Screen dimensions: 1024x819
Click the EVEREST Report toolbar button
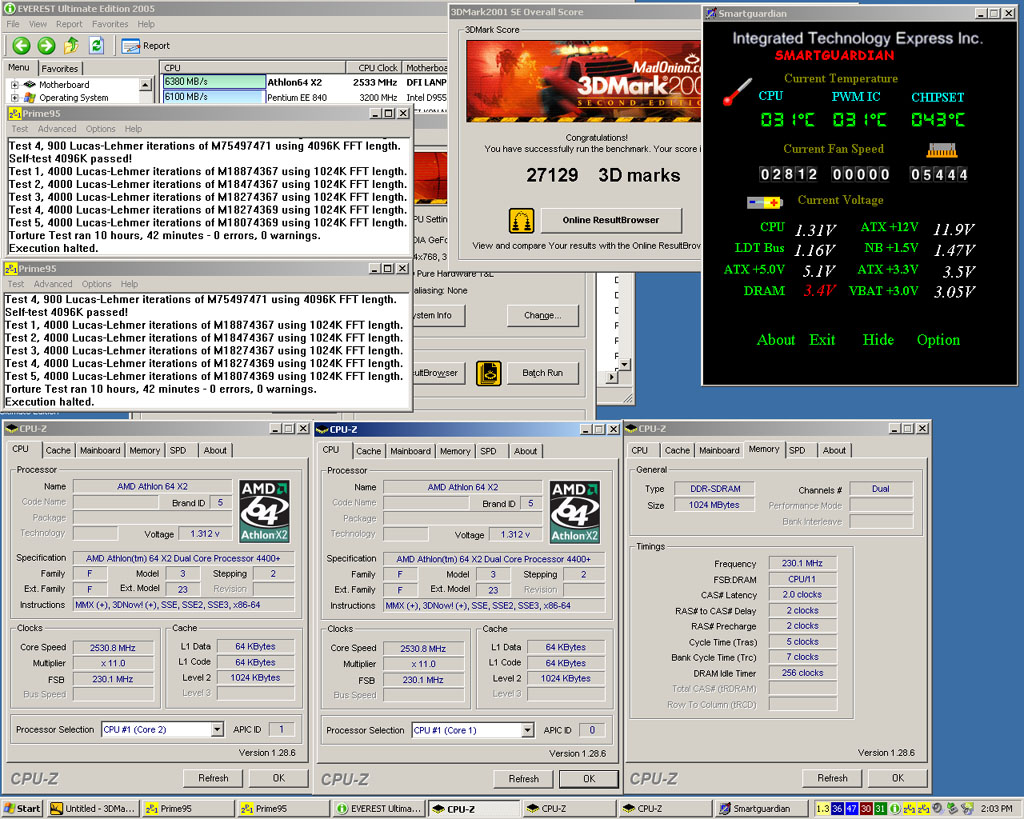[x=146, y=46]
